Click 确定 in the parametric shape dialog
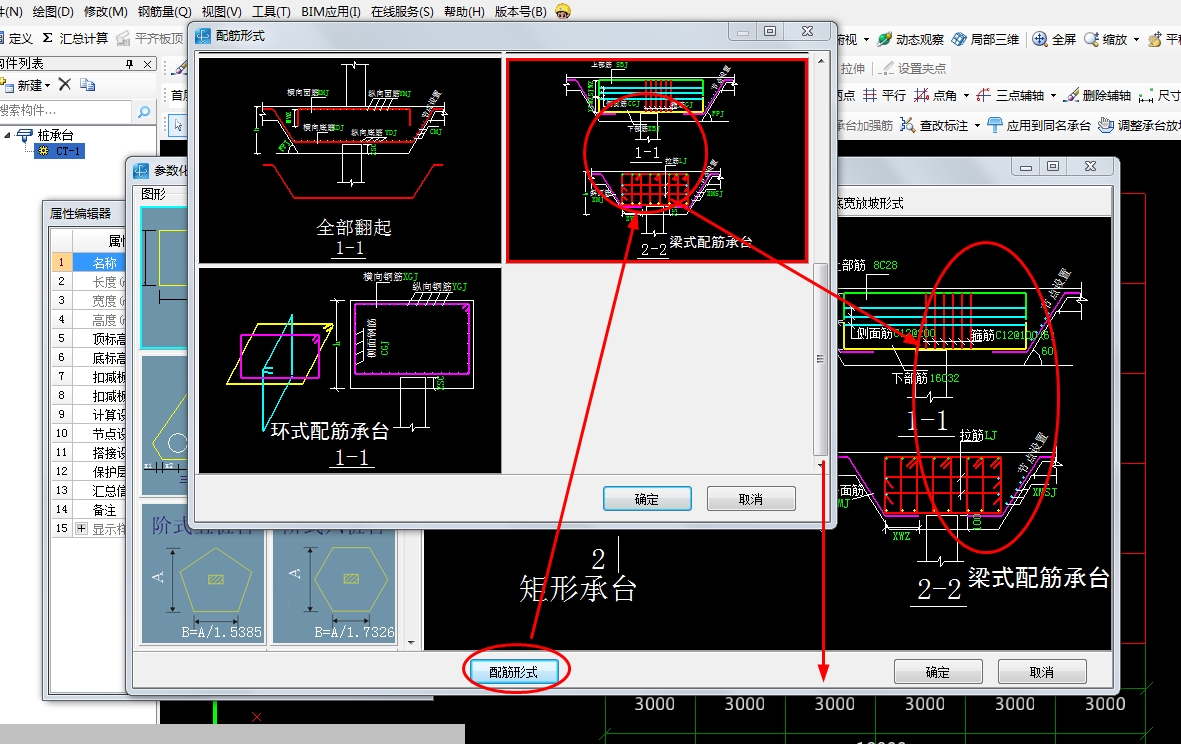The image size is (1181, 744). [x=938, y=672]
